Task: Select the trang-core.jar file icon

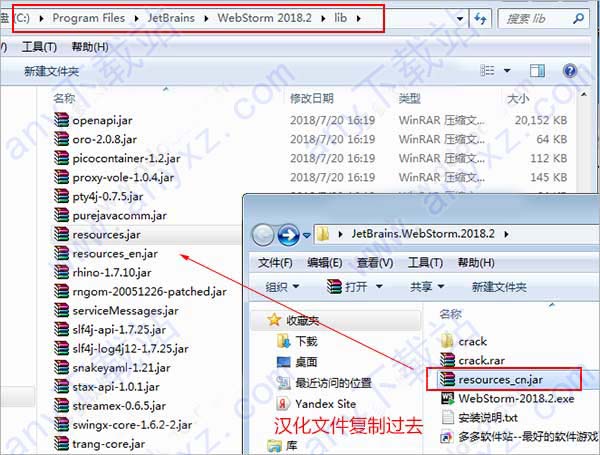Action: click(61, 444)
